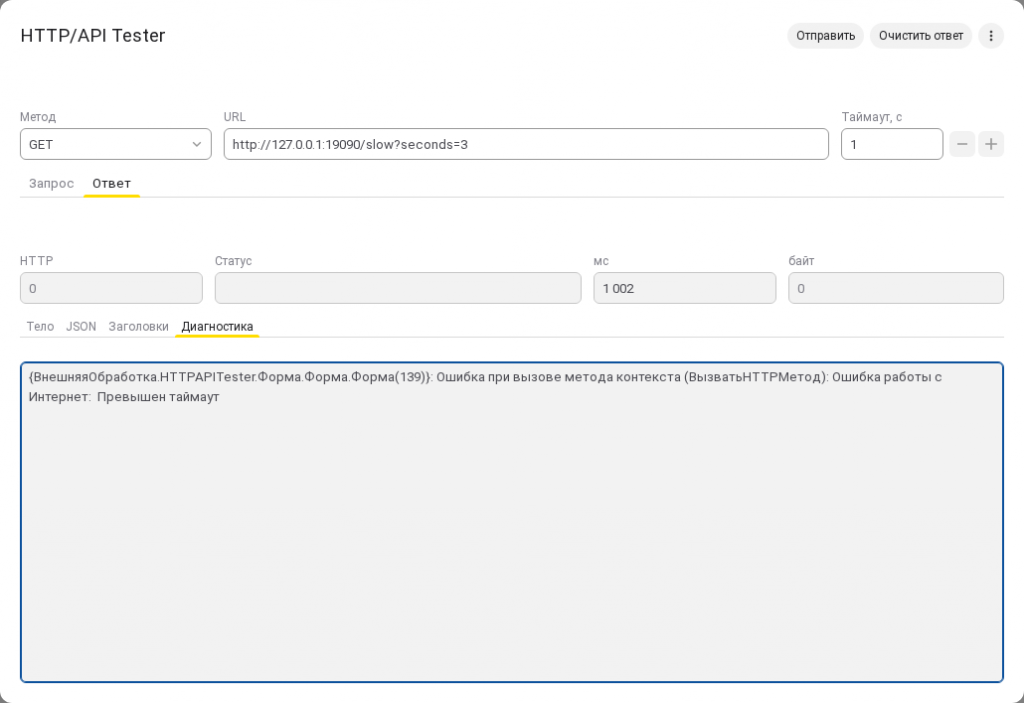The height and width of the screenshot is (703, 1024).
Task: Decrease timeout with the minus button
Action: 962,144
